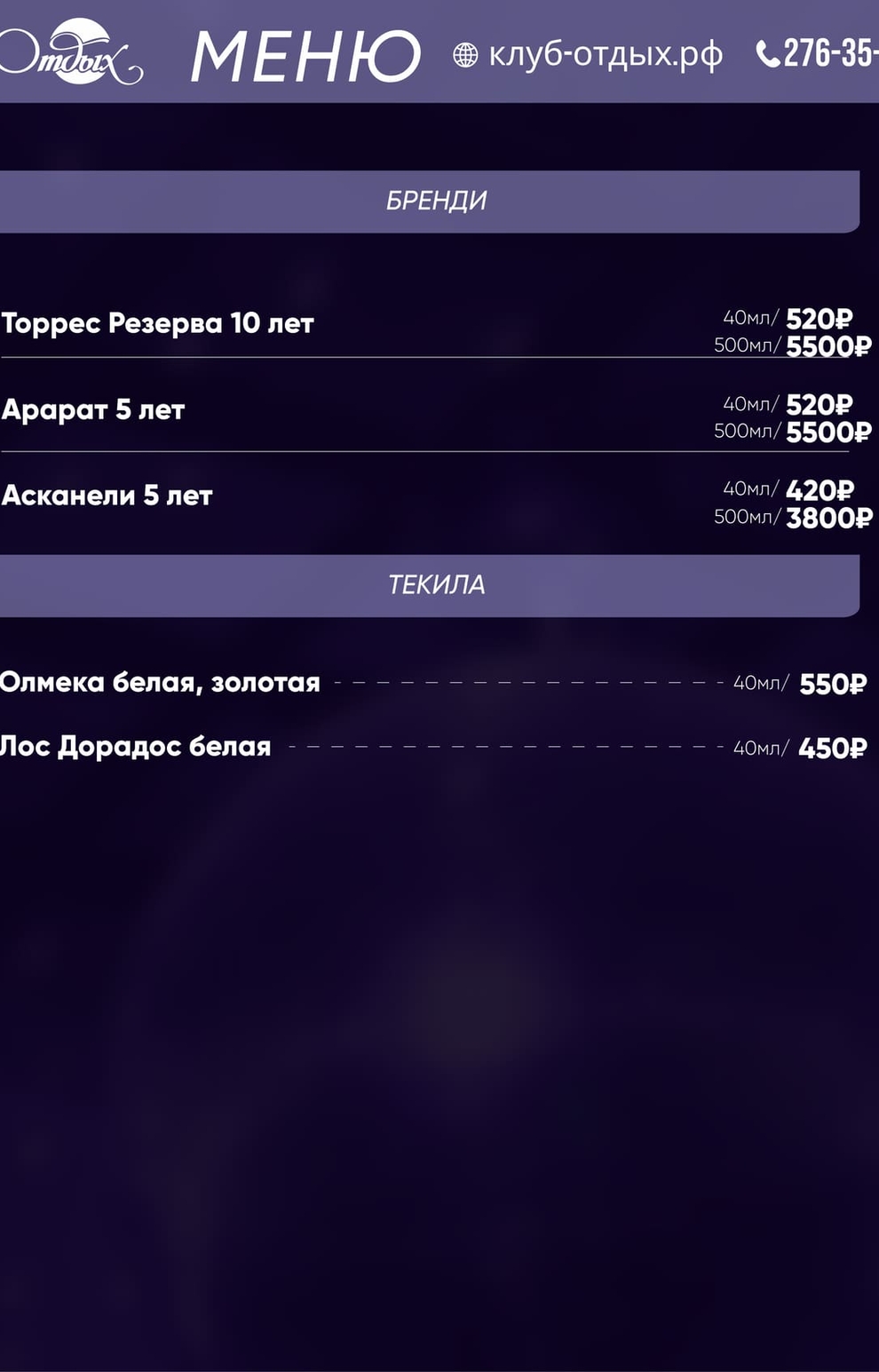Image resolution: width=879 pixels, height=1372 pixels.
Task: Click Торрес Резерва 40мл price 520₽
Action: point(819,318)
